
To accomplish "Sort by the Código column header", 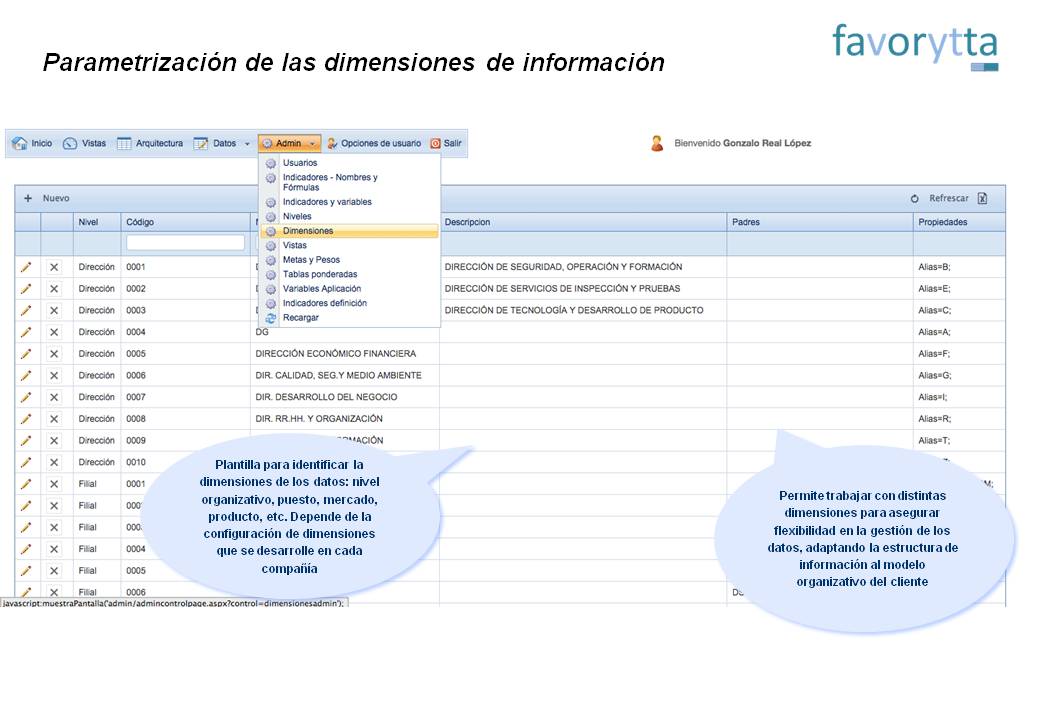I will (185, 222).
